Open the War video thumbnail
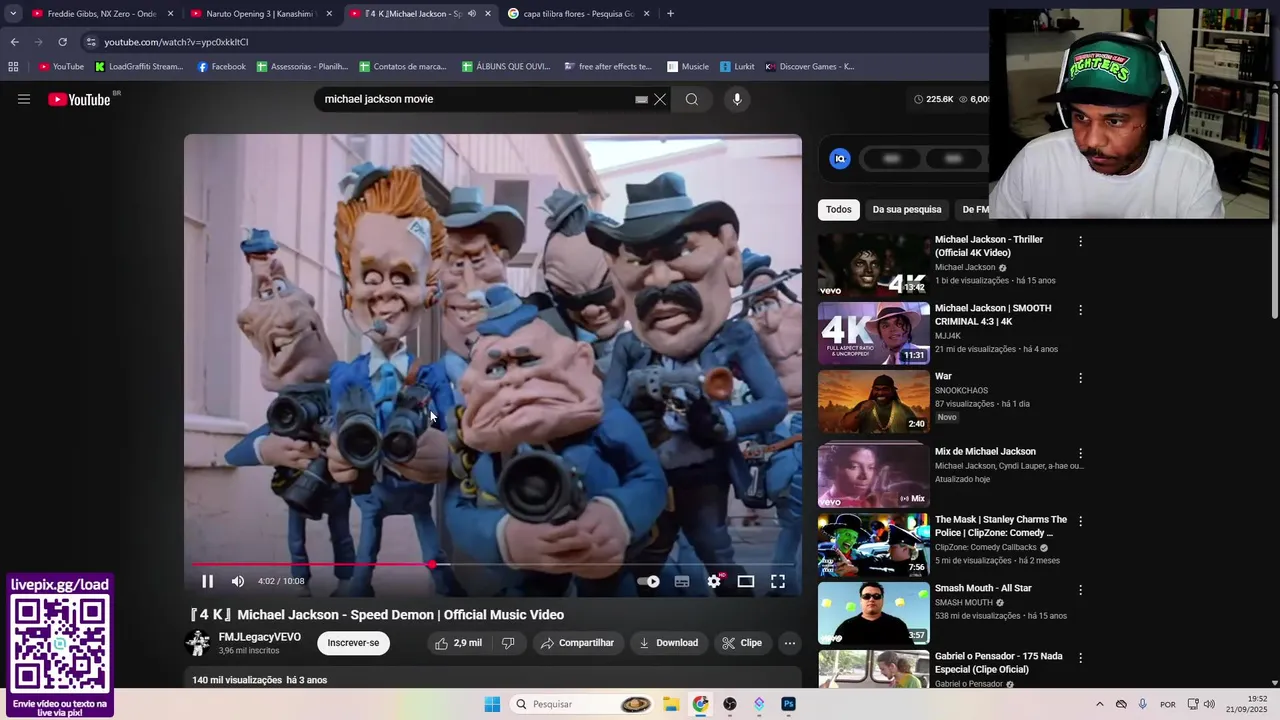The image size is (1280, 720). point(874,402)
